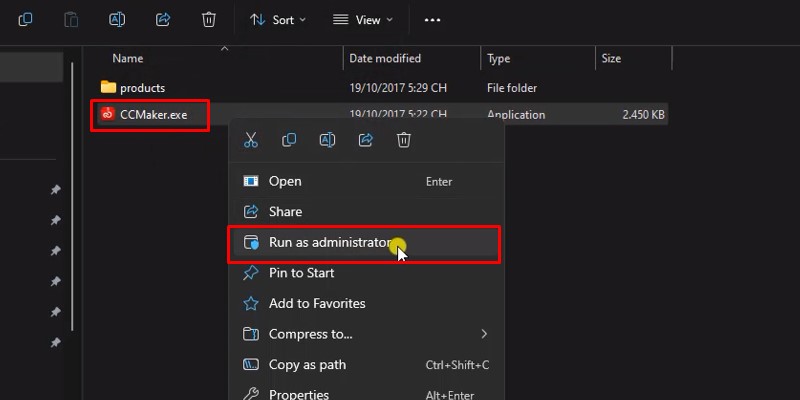Viewport: 800px width, 400px height.
Task: Choose Pin to Start from context menu
Action: pos(301,273)
